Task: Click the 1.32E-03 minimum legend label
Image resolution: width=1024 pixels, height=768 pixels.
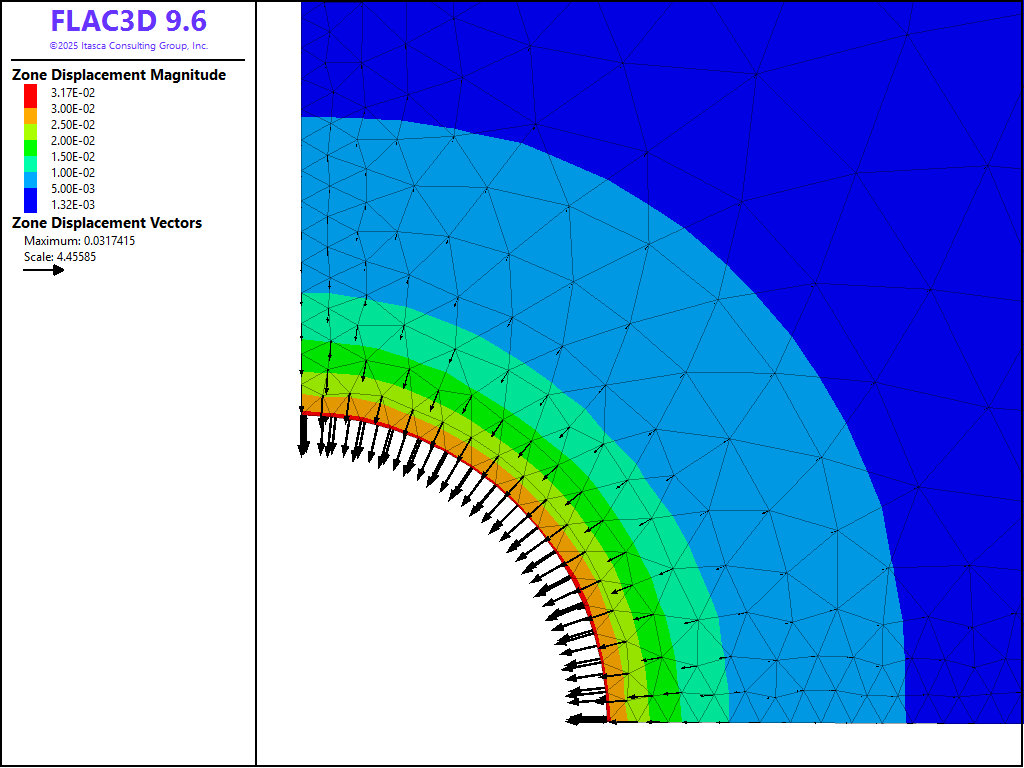Action: pyautogui.click(x=73, y=205)
